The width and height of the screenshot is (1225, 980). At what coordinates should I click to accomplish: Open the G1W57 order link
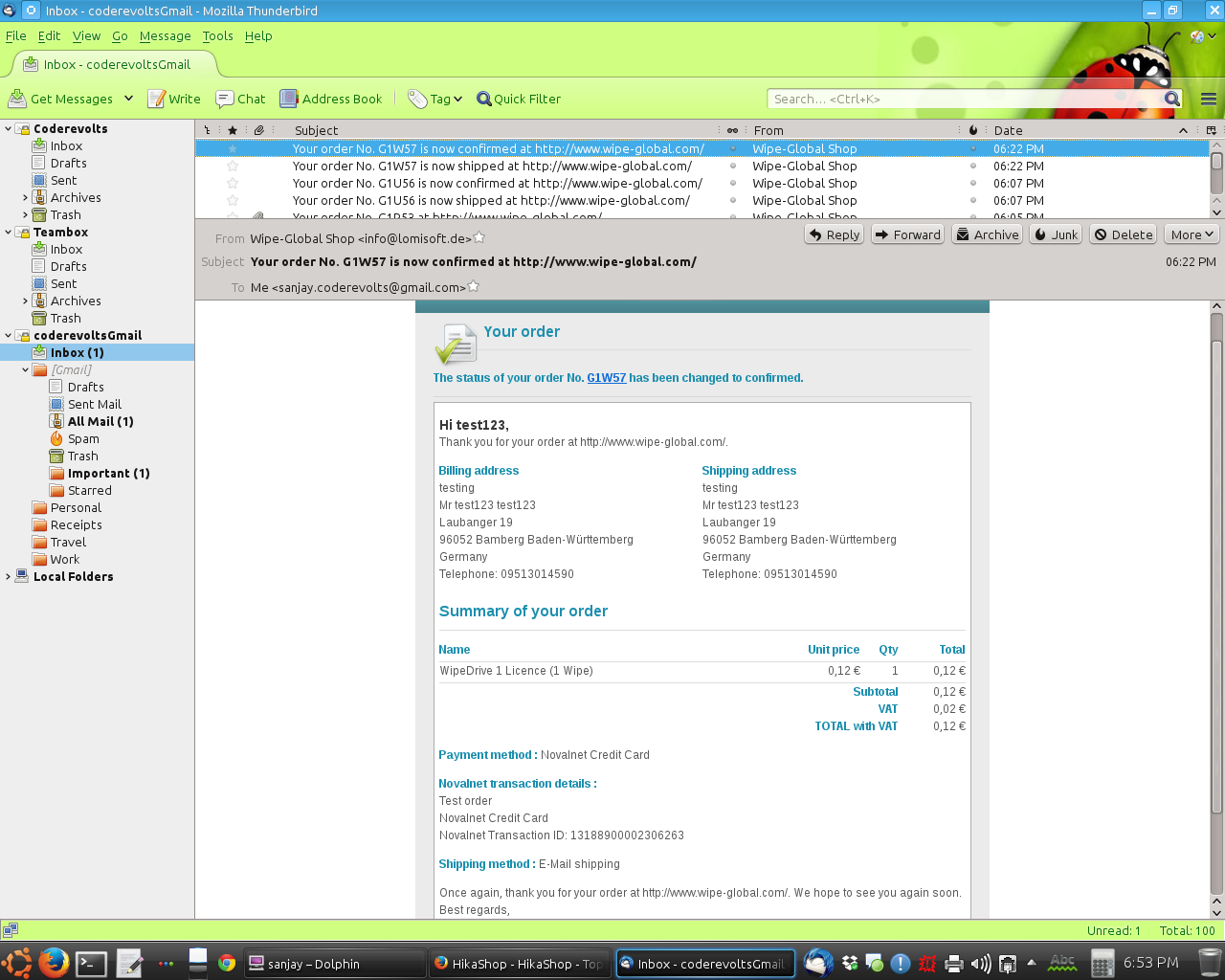coord(607,378)
